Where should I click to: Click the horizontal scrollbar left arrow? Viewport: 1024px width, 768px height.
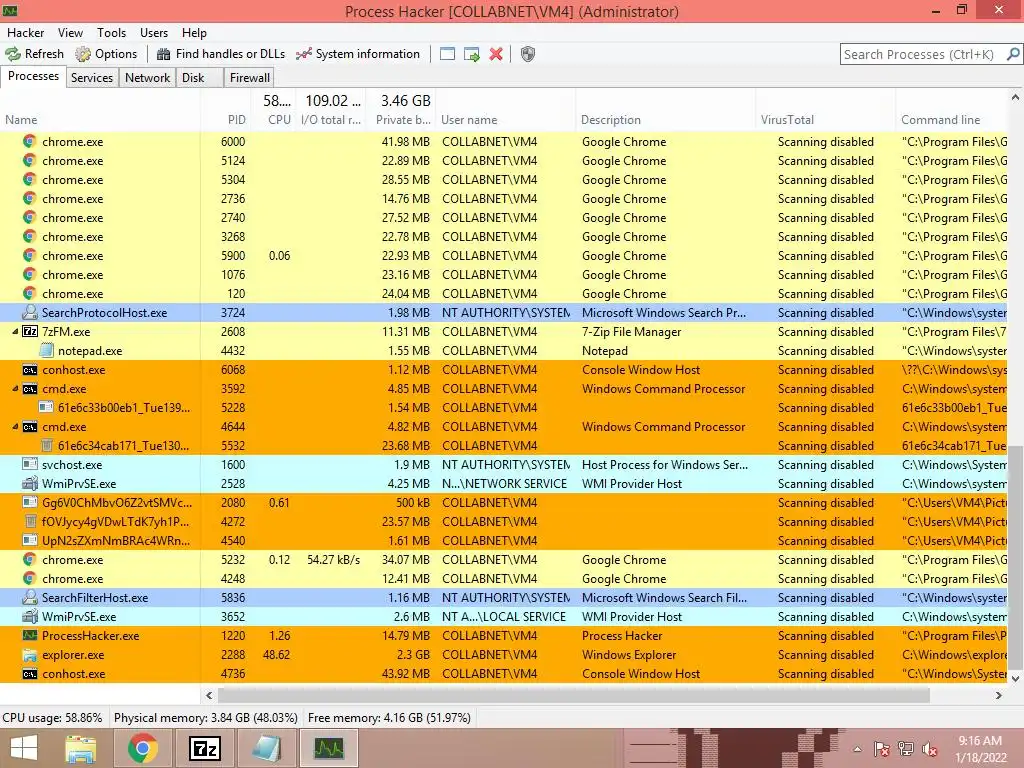coord(209,696)
